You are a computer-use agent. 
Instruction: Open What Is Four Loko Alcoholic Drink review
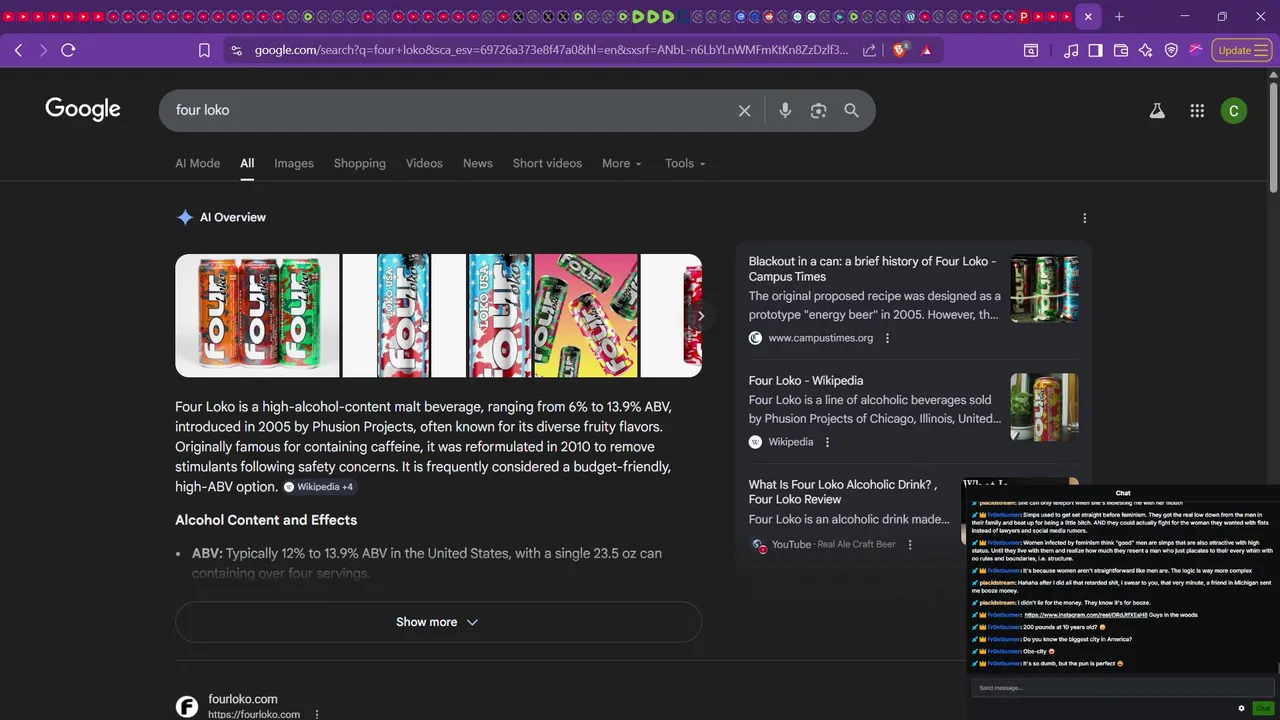coord(843,492)
